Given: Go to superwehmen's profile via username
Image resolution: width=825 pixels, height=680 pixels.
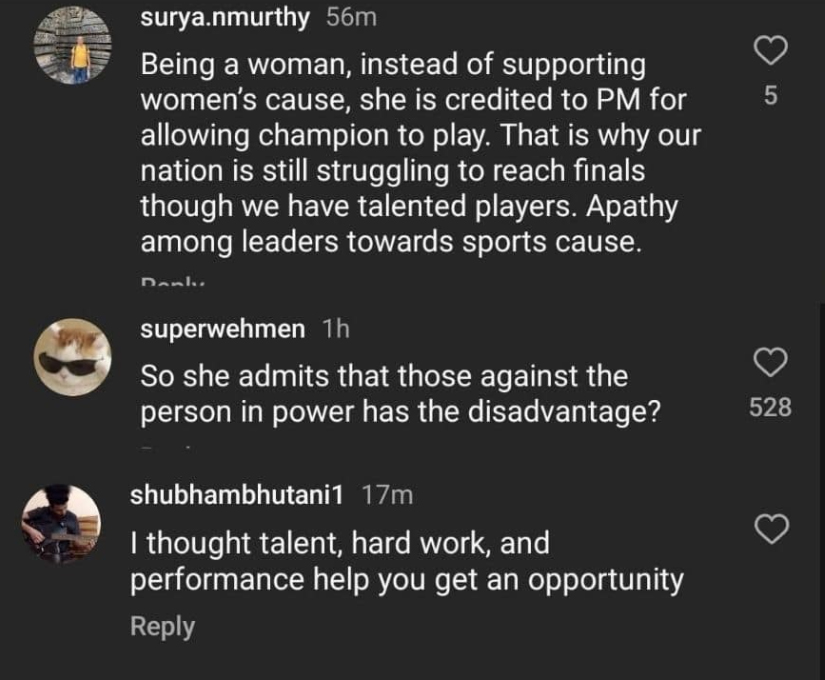Looking at the screenshot, I should point(224,327).
